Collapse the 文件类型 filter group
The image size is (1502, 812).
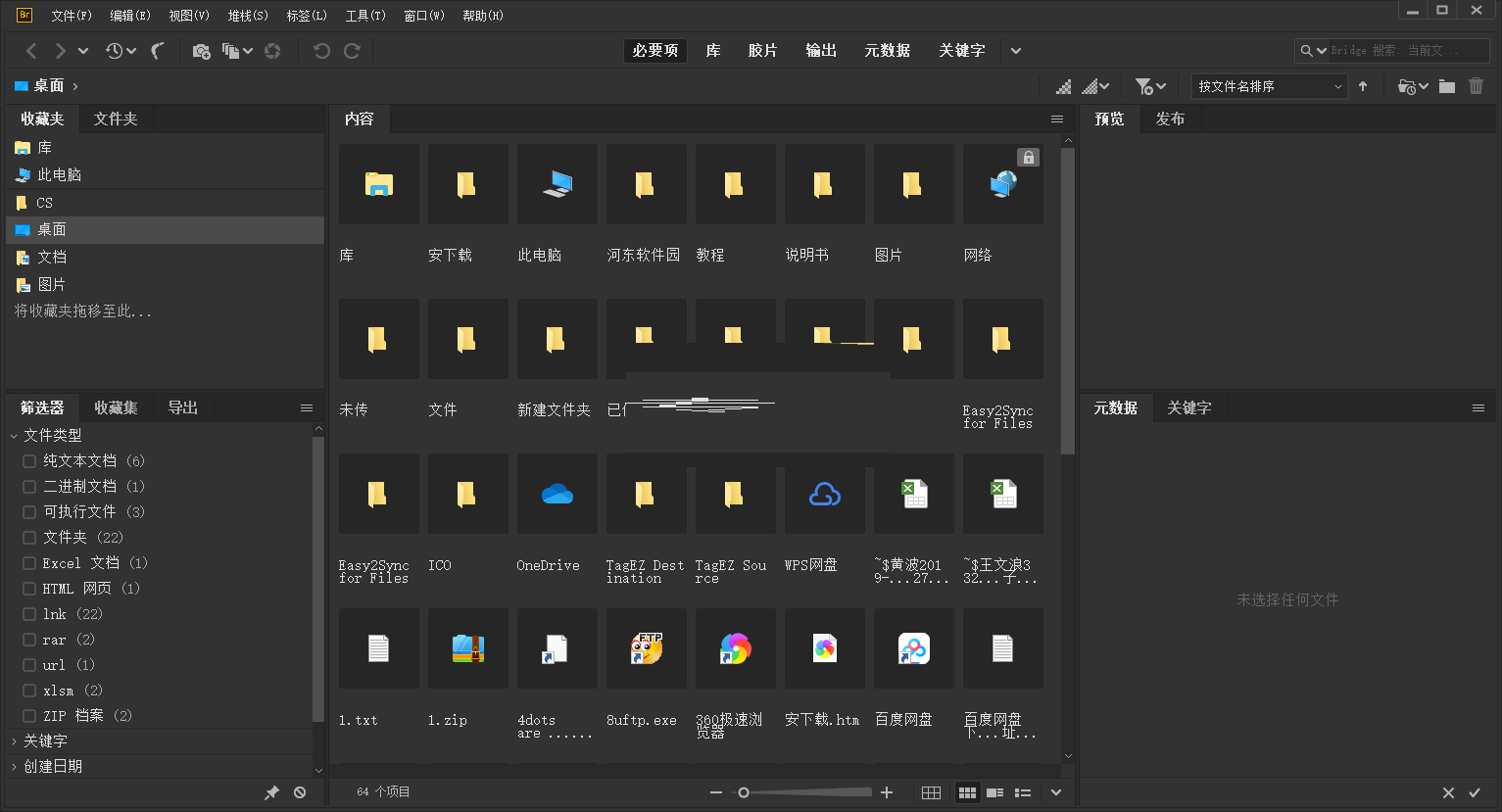click(14, 436)
